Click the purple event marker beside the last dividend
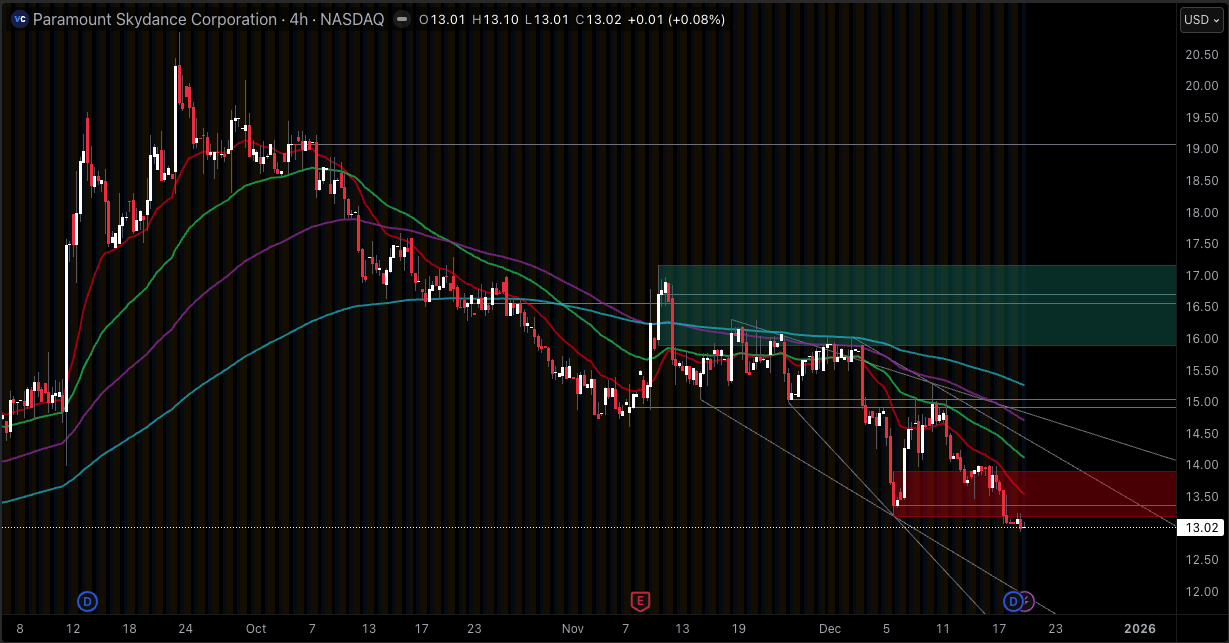This screenshot has width=1229, height=643. point(1027,601)
